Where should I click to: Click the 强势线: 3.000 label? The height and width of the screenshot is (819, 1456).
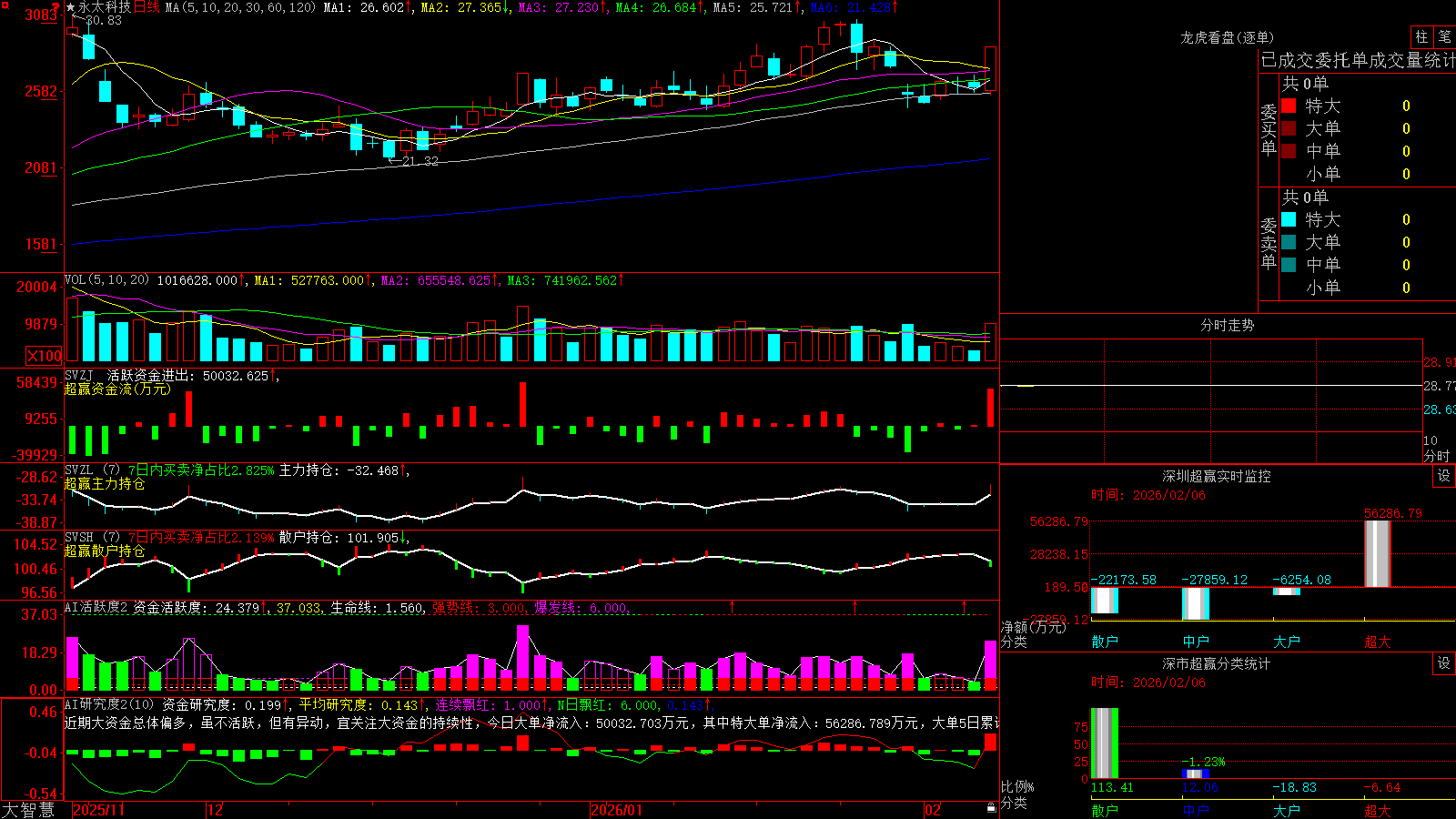[x=478, y=608]
